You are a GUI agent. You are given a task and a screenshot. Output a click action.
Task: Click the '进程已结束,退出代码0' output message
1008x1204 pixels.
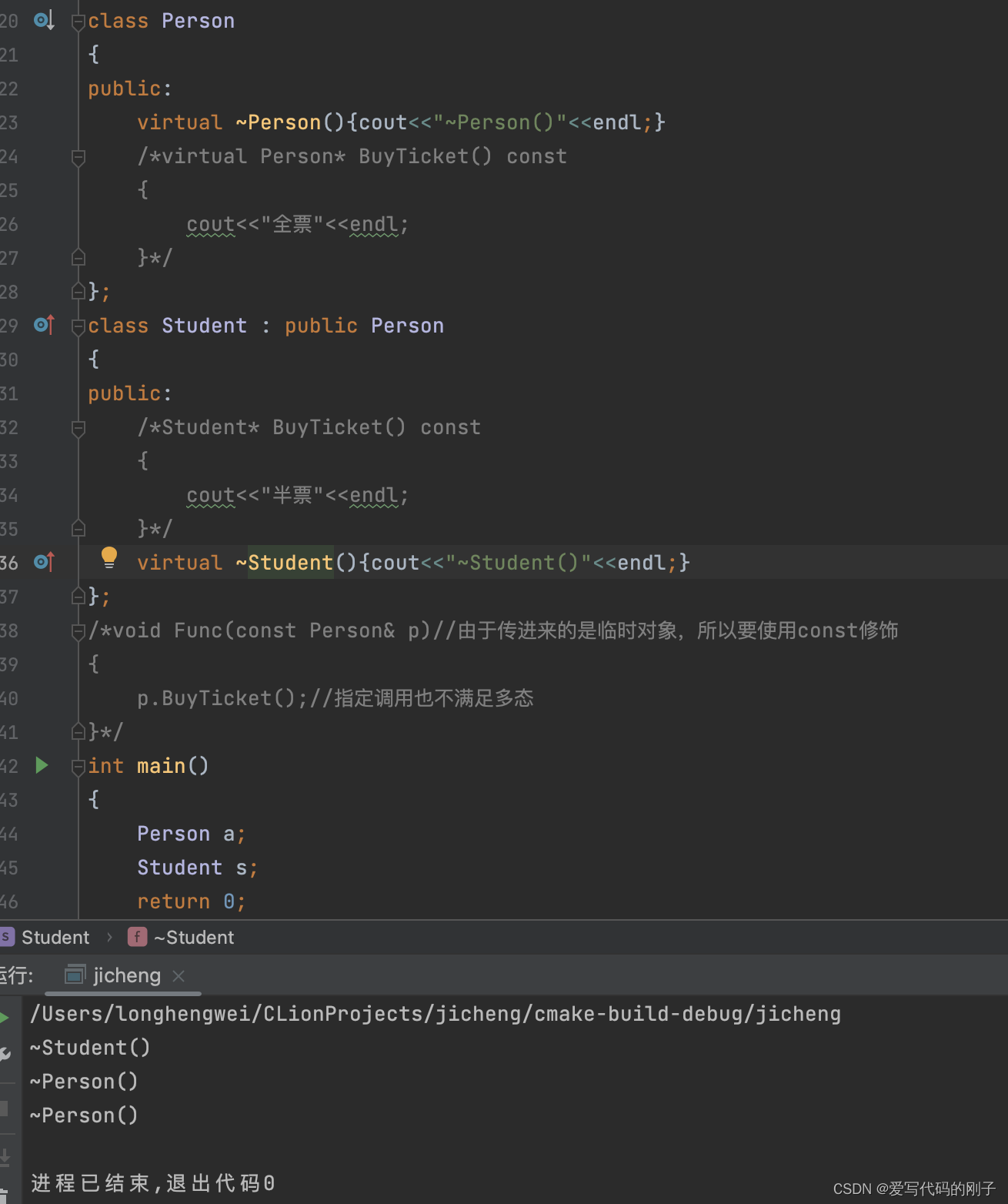tap(152, 1183)
